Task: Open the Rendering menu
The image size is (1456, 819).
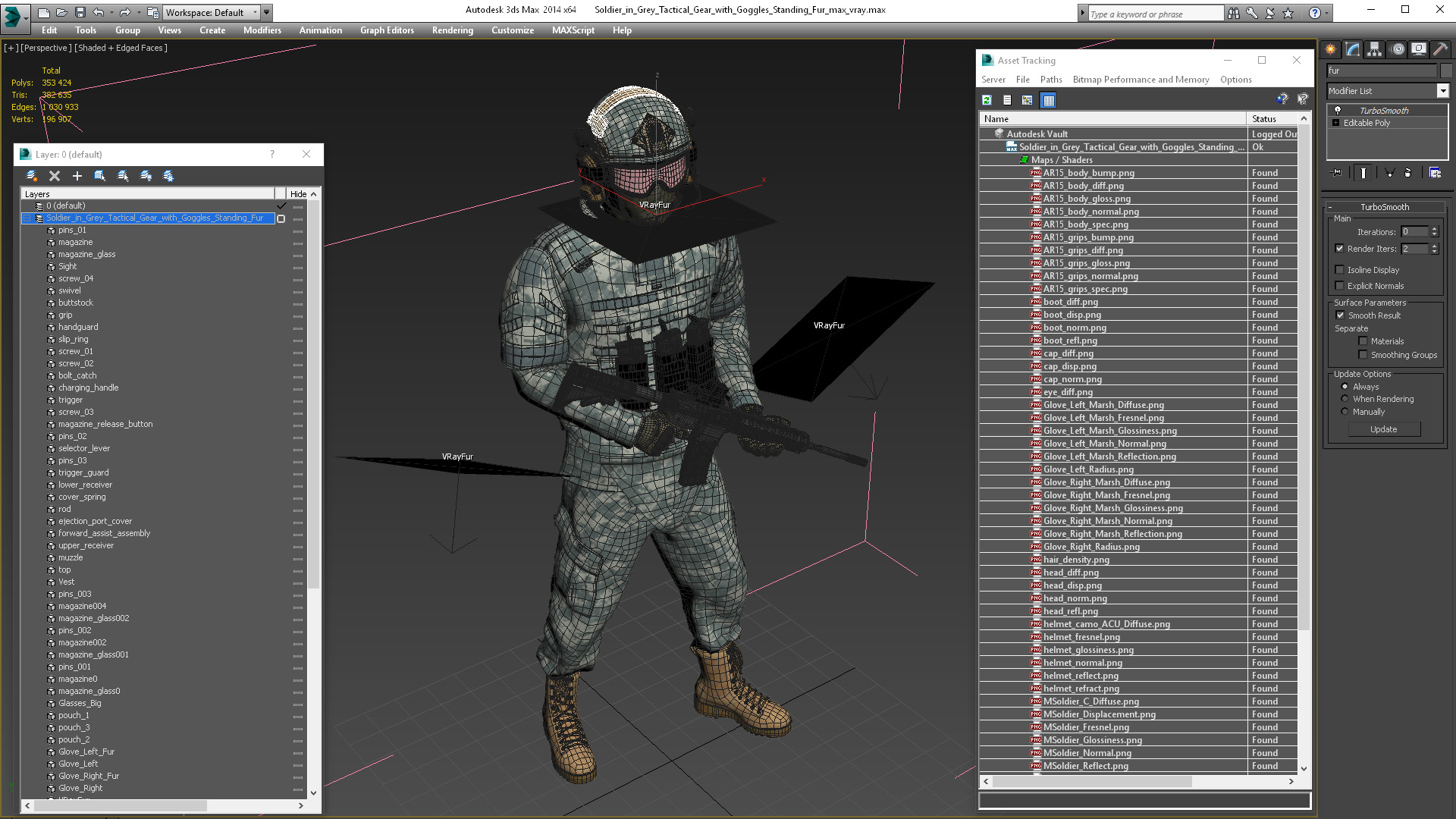Action: pyautogui.click(x=453, y=30)
